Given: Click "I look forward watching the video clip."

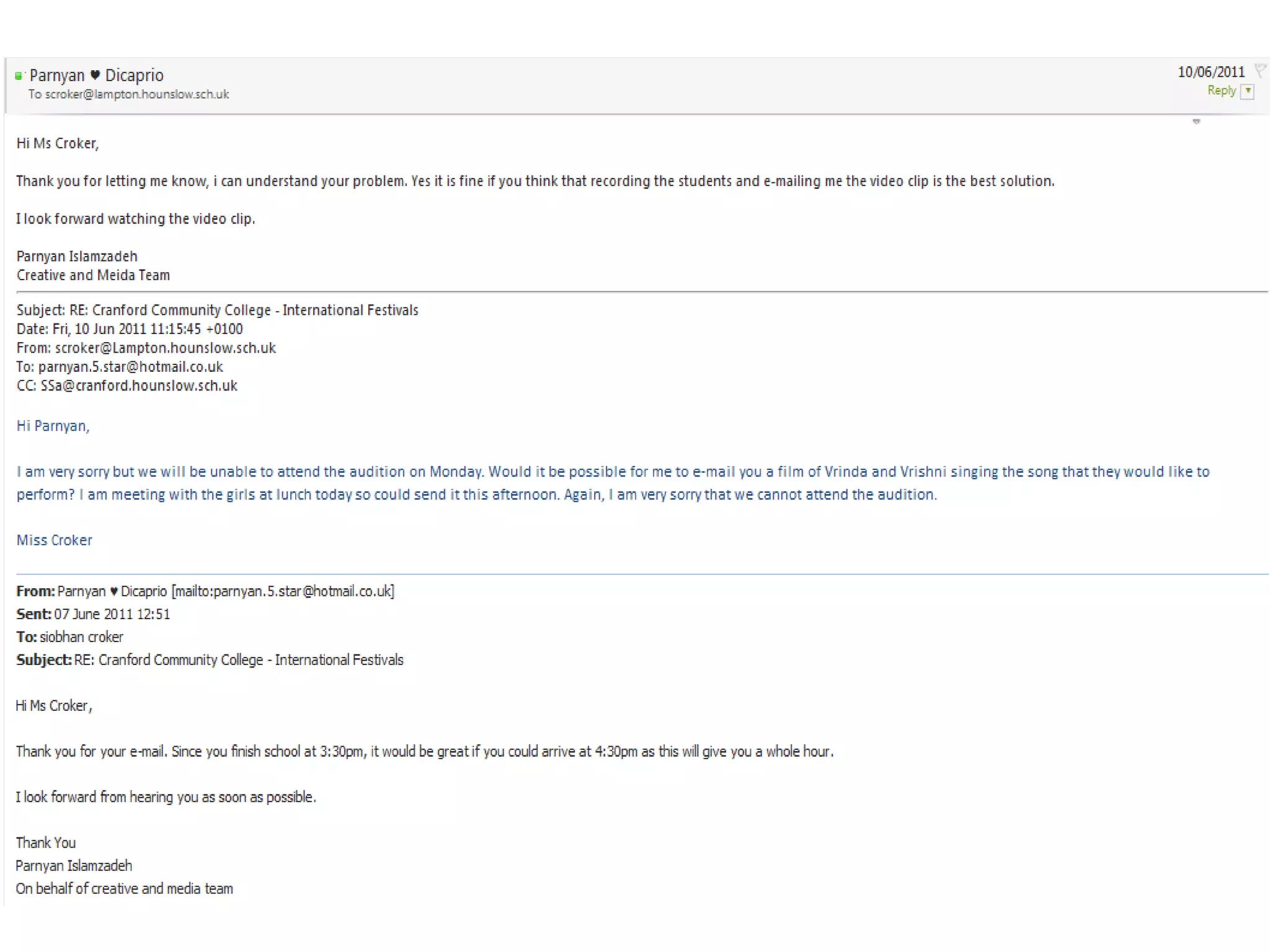Looking at the screenshot, I should click(136, 219).
